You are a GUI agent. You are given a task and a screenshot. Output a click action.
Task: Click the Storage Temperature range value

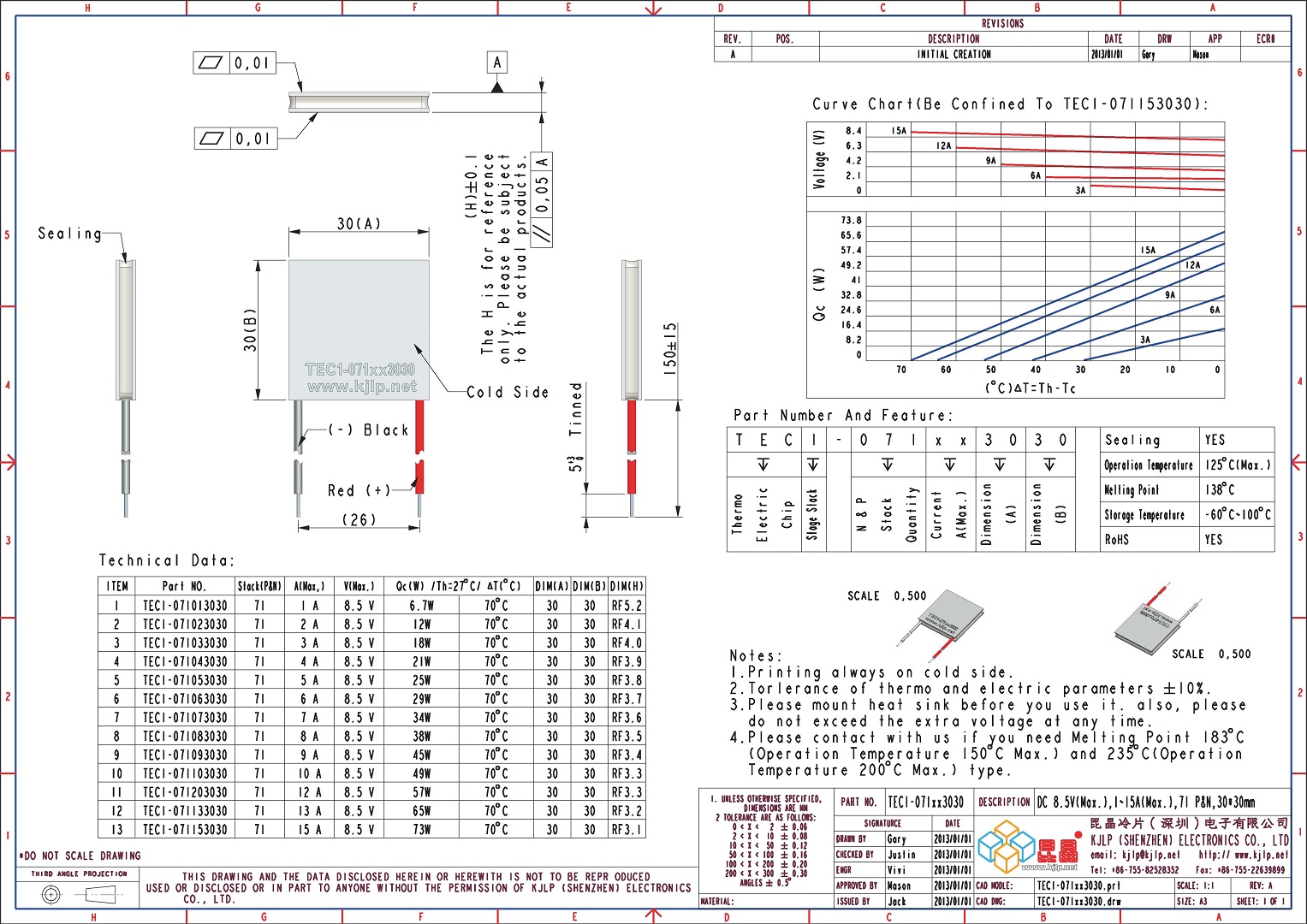pos(1238,514)
